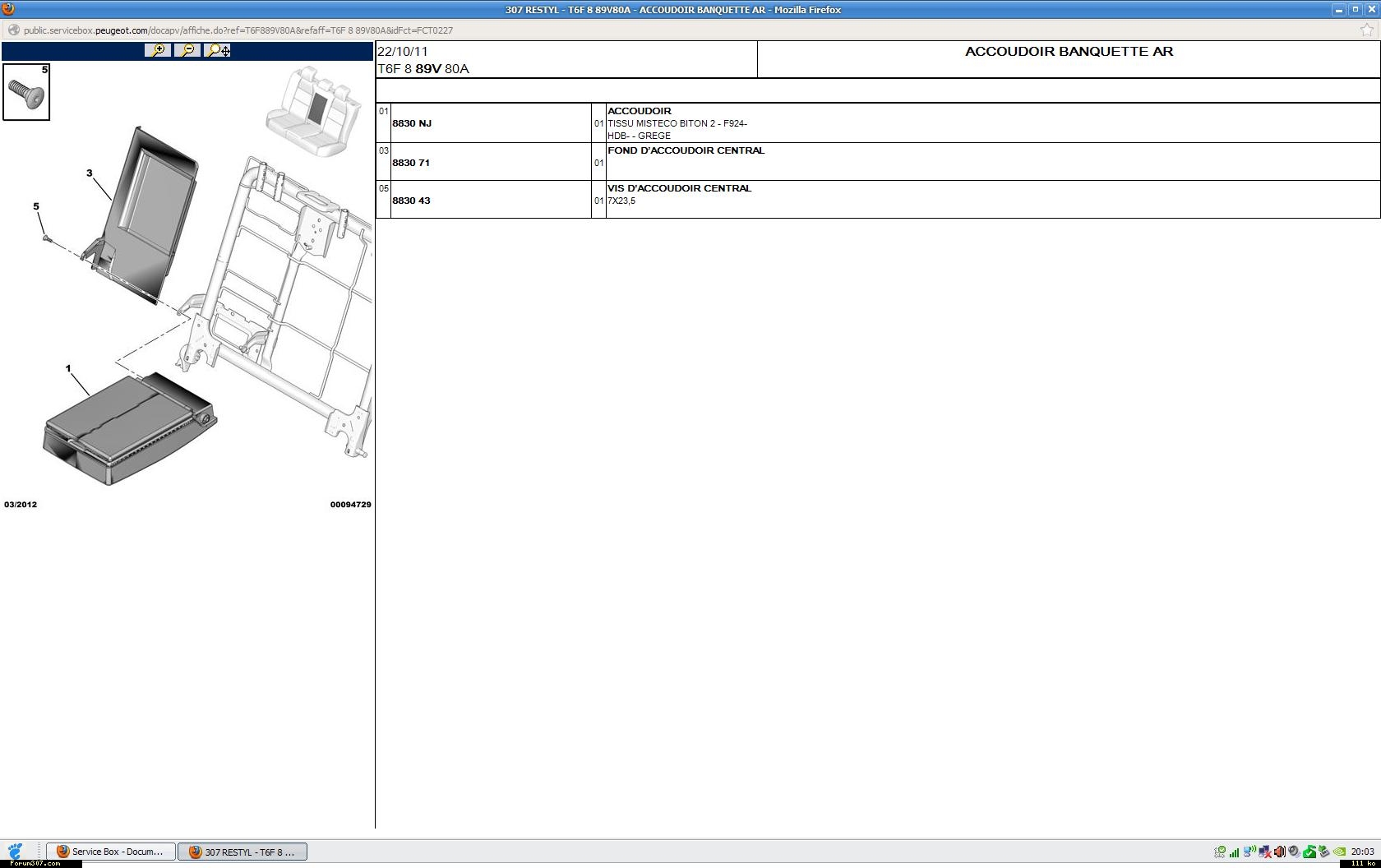Open the screw number 5 detail thumbnail
Screen dimensions: 1381x868
[x=26, y=92]
